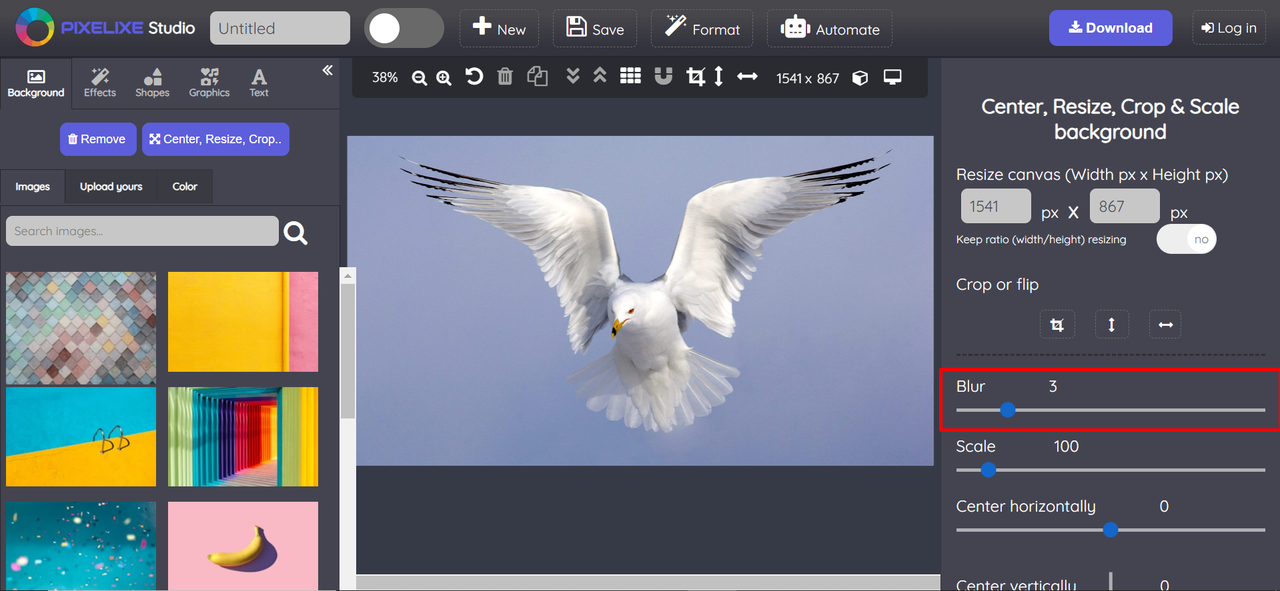1280x591 pixels.
Task: Zoom in the canvas
Action: click(444, 78)
